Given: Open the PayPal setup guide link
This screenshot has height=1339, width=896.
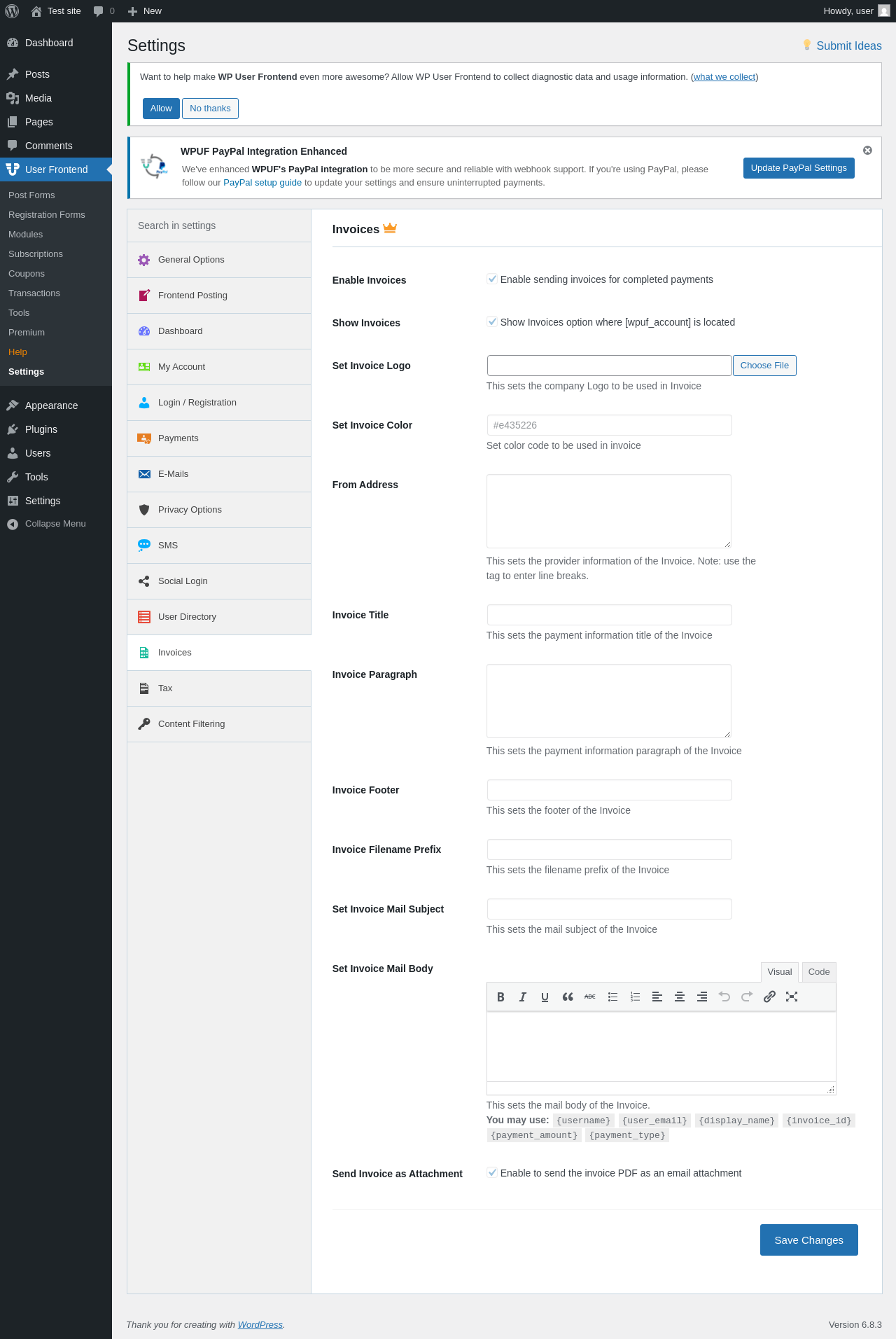Looking at the screenshot, I should (x=262, y=183).
